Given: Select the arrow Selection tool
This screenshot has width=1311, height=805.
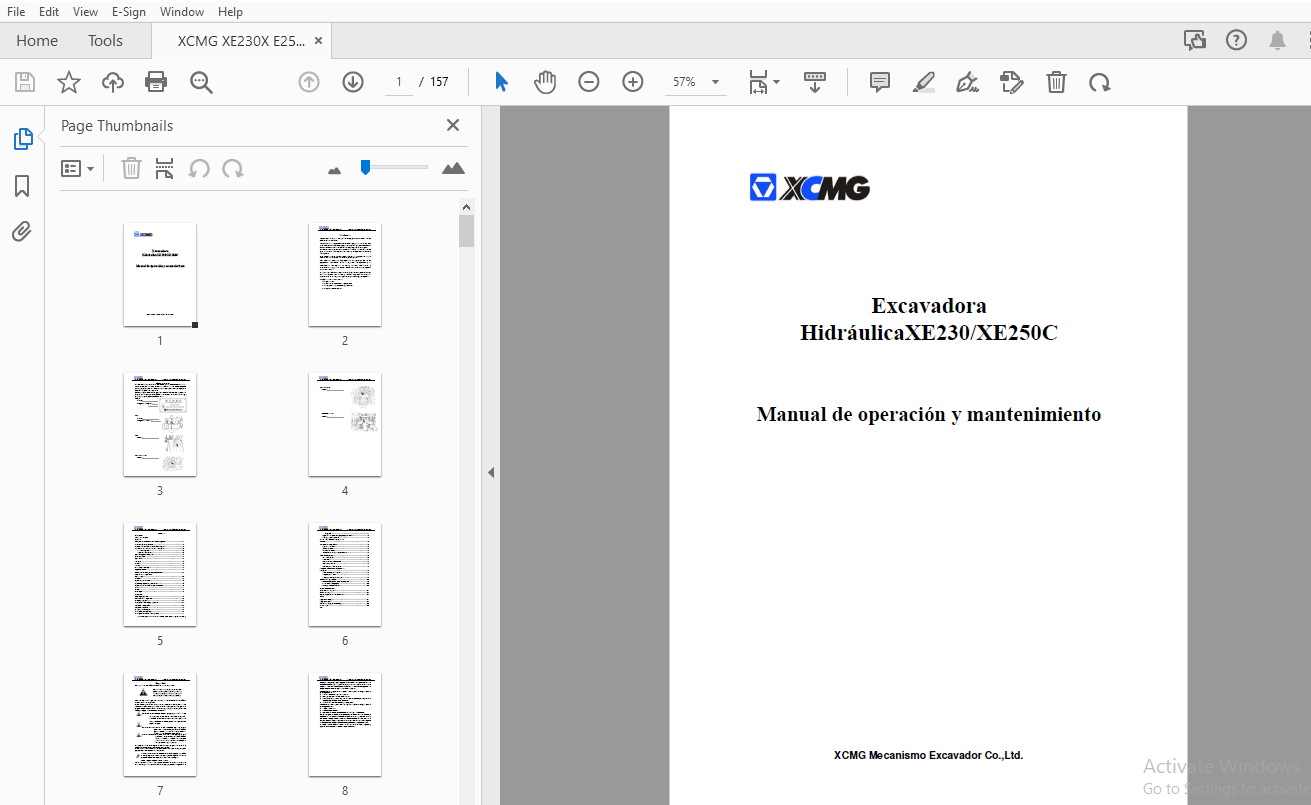Looking at the screenshot, I should click(501, 82).
